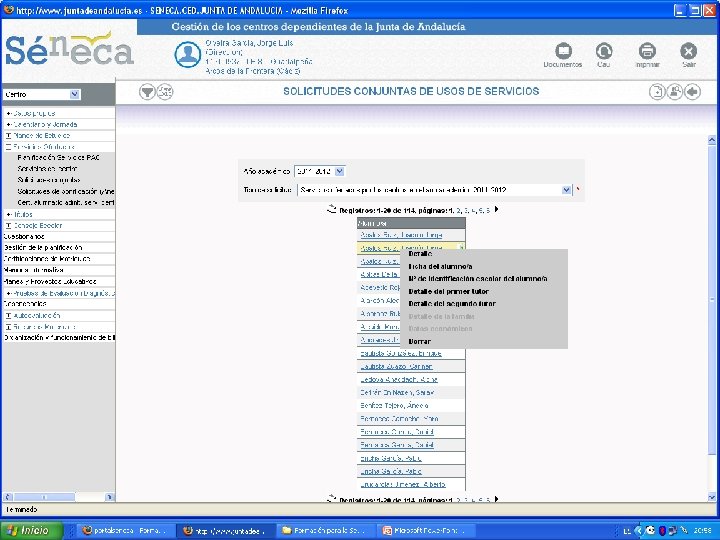Click the back arrow icon at top right
The image size is (720, 540).
[692, 92]
